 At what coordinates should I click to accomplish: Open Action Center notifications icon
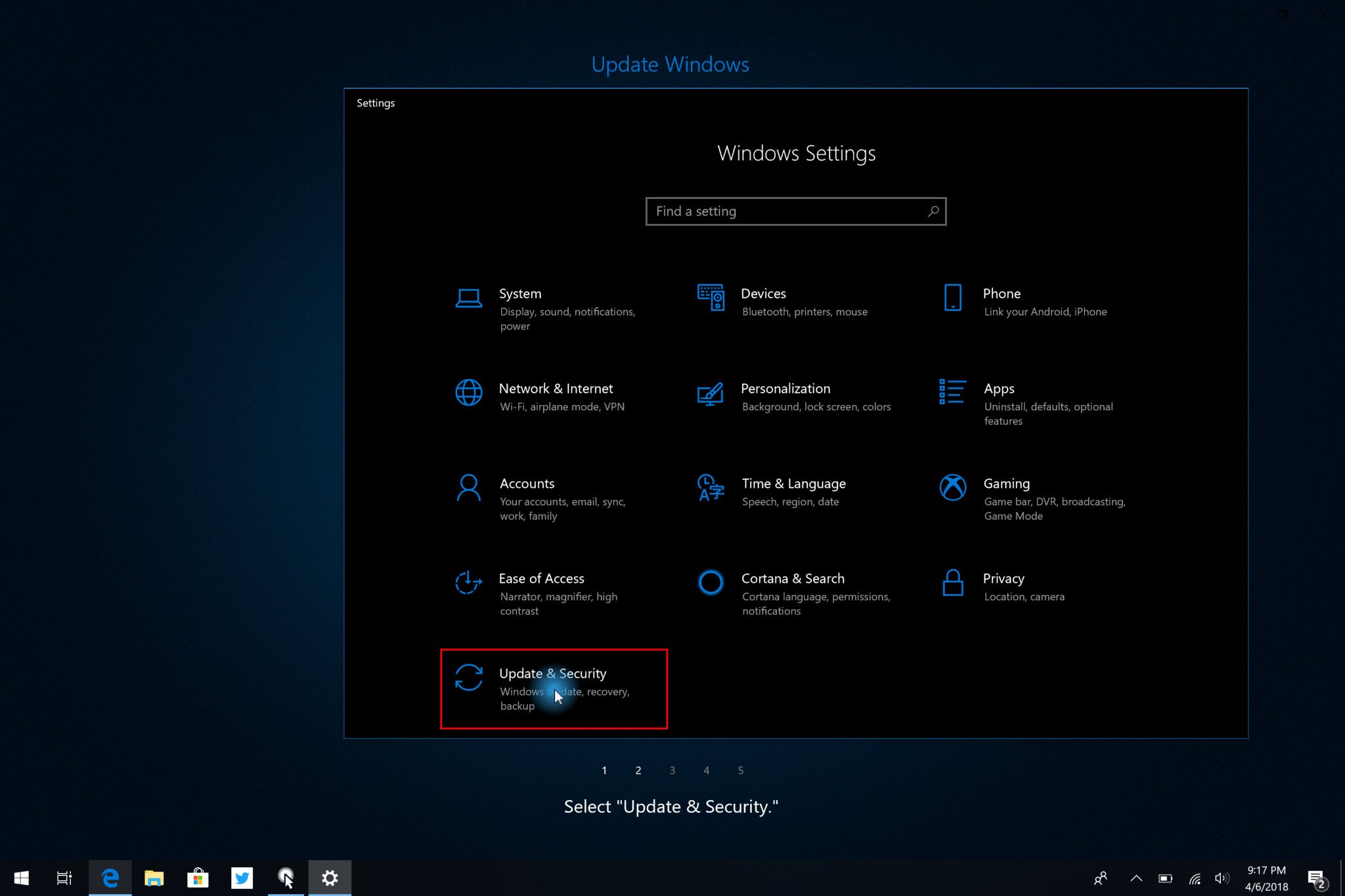pos(1315,878)
